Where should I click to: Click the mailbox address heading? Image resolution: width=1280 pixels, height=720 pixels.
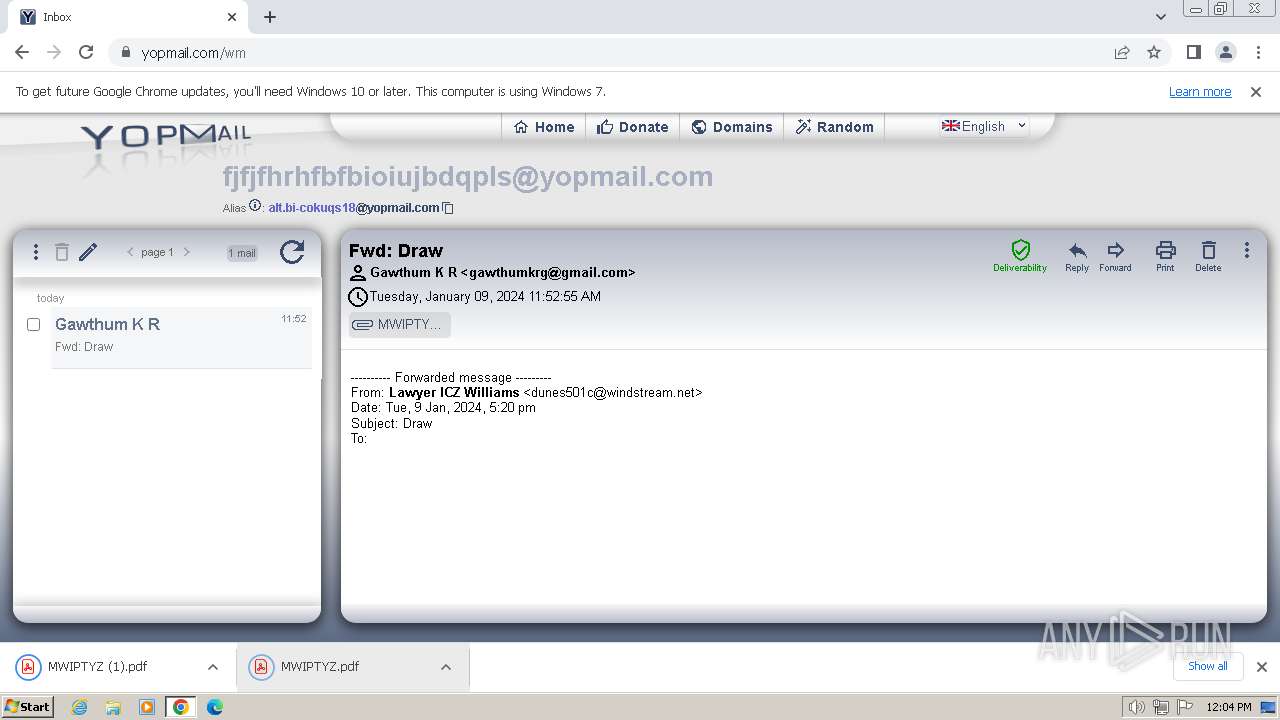point(468,177)
